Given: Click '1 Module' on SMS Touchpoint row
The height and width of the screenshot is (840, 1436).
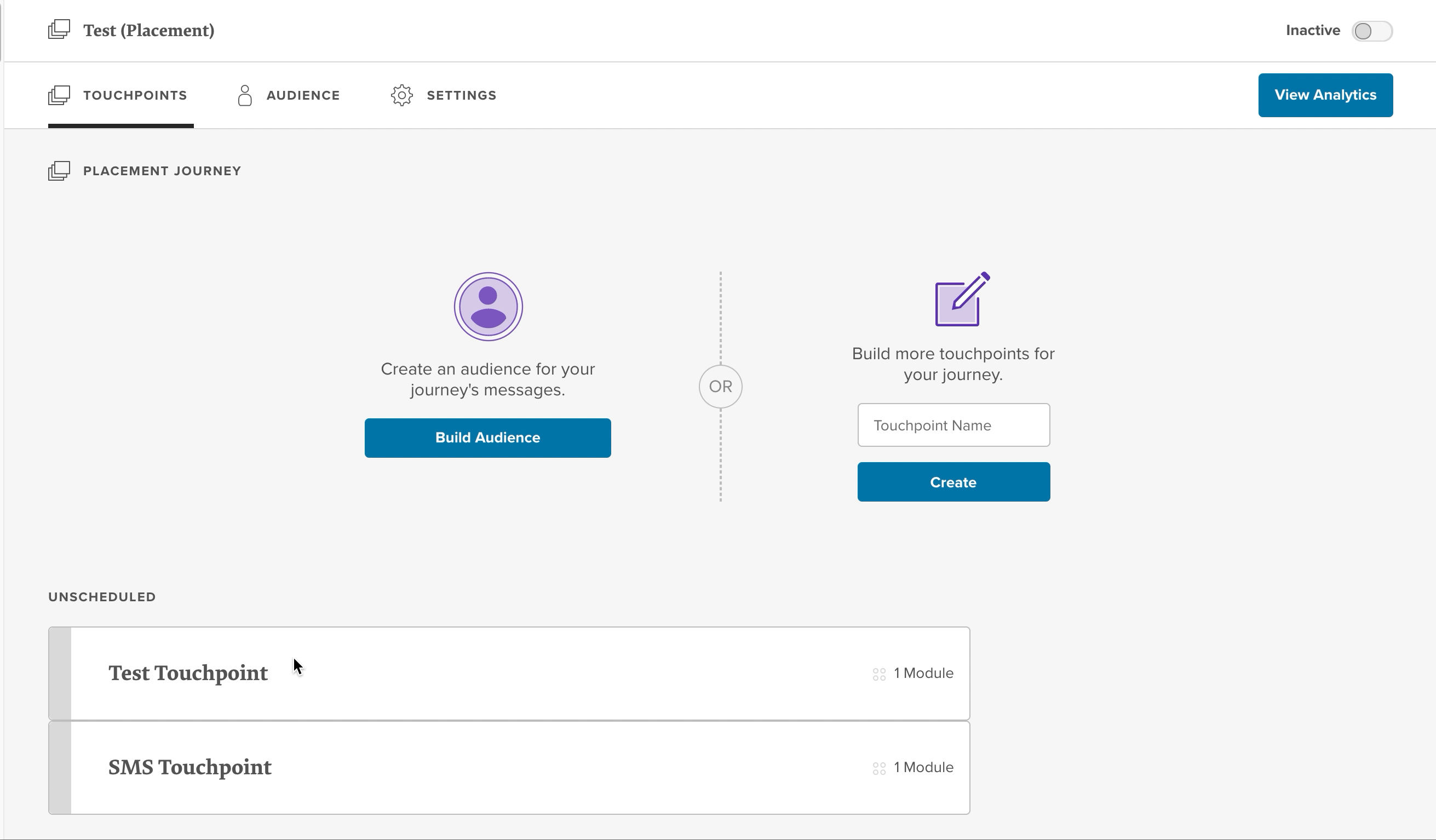Looking at the screenshot, I should pyautogui.click(x=923, y=767).
